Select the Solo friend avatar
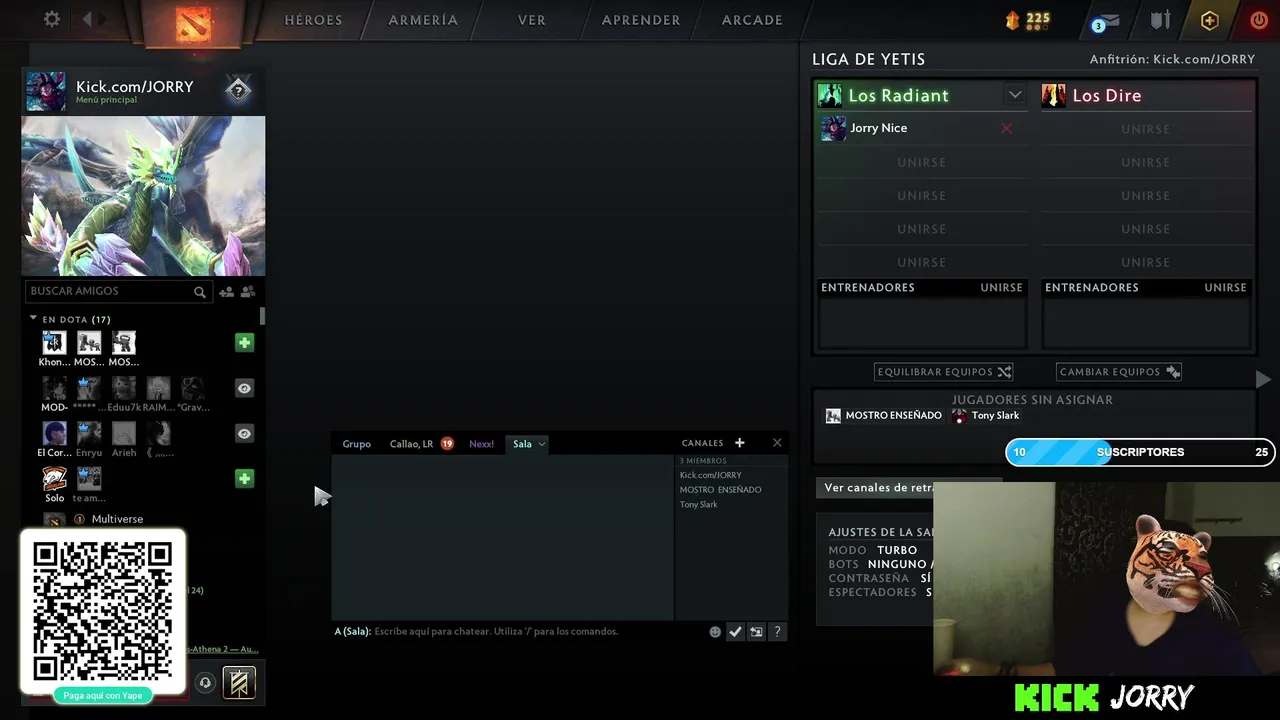Screen dimensions: 1280x720 (x=54, y=478)
